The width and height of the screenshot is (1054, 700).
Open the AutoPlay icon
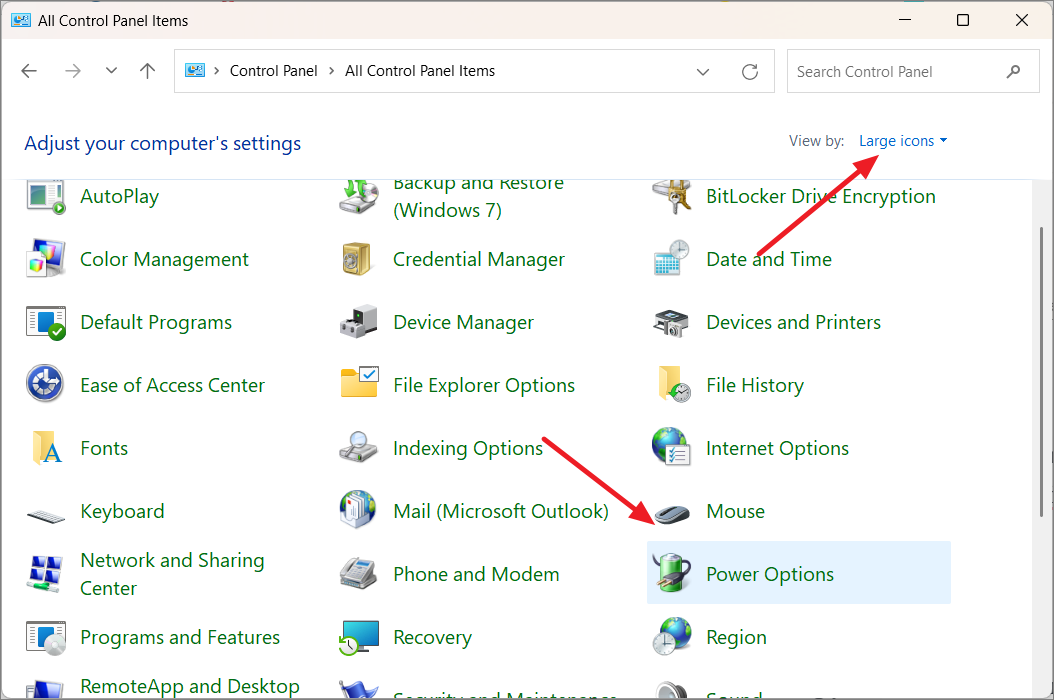(46, 197)
